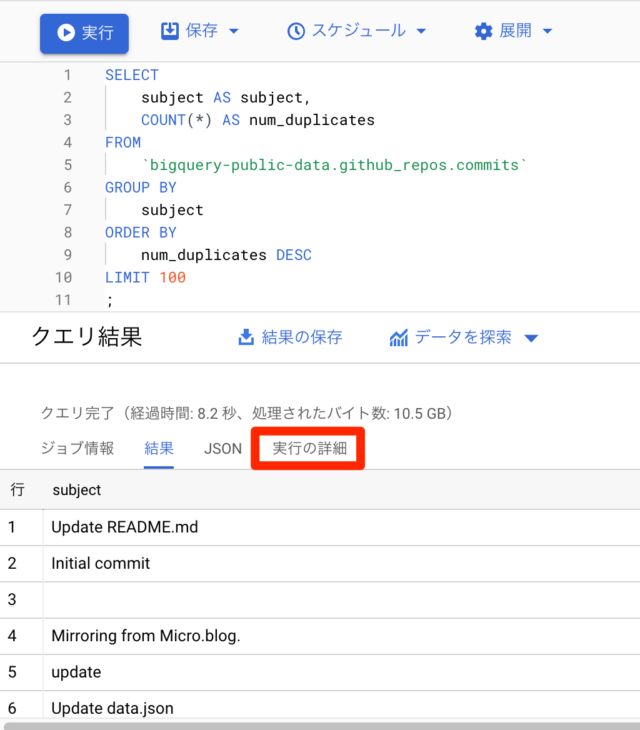Viewport: 640px width, 730px height.
Task: Click the Update README.md result row
Action: click(x=320, y=527)
